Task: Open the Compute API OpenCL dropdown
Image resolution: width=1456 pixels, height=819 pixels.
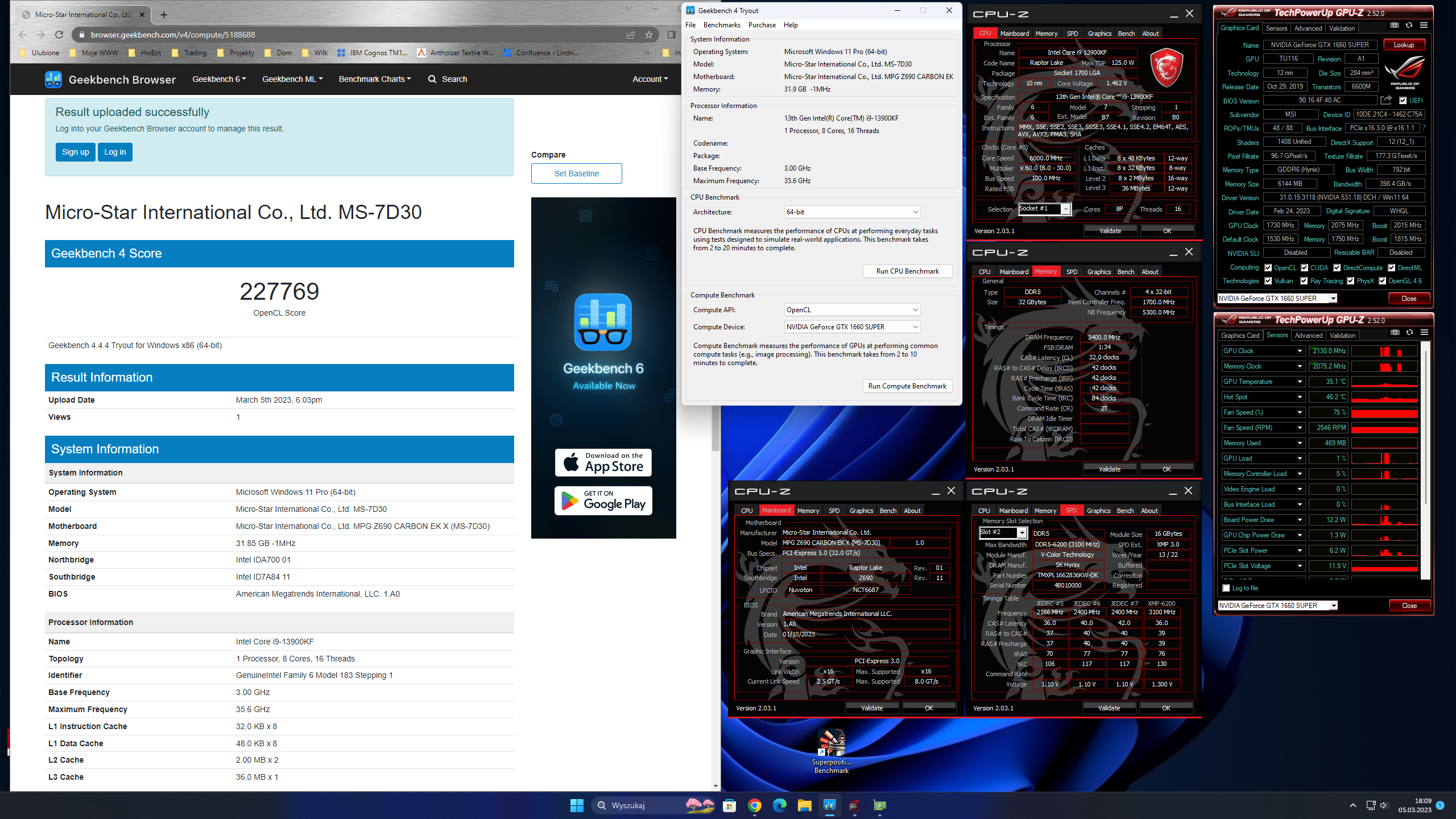Action: (x=852, y=310)
